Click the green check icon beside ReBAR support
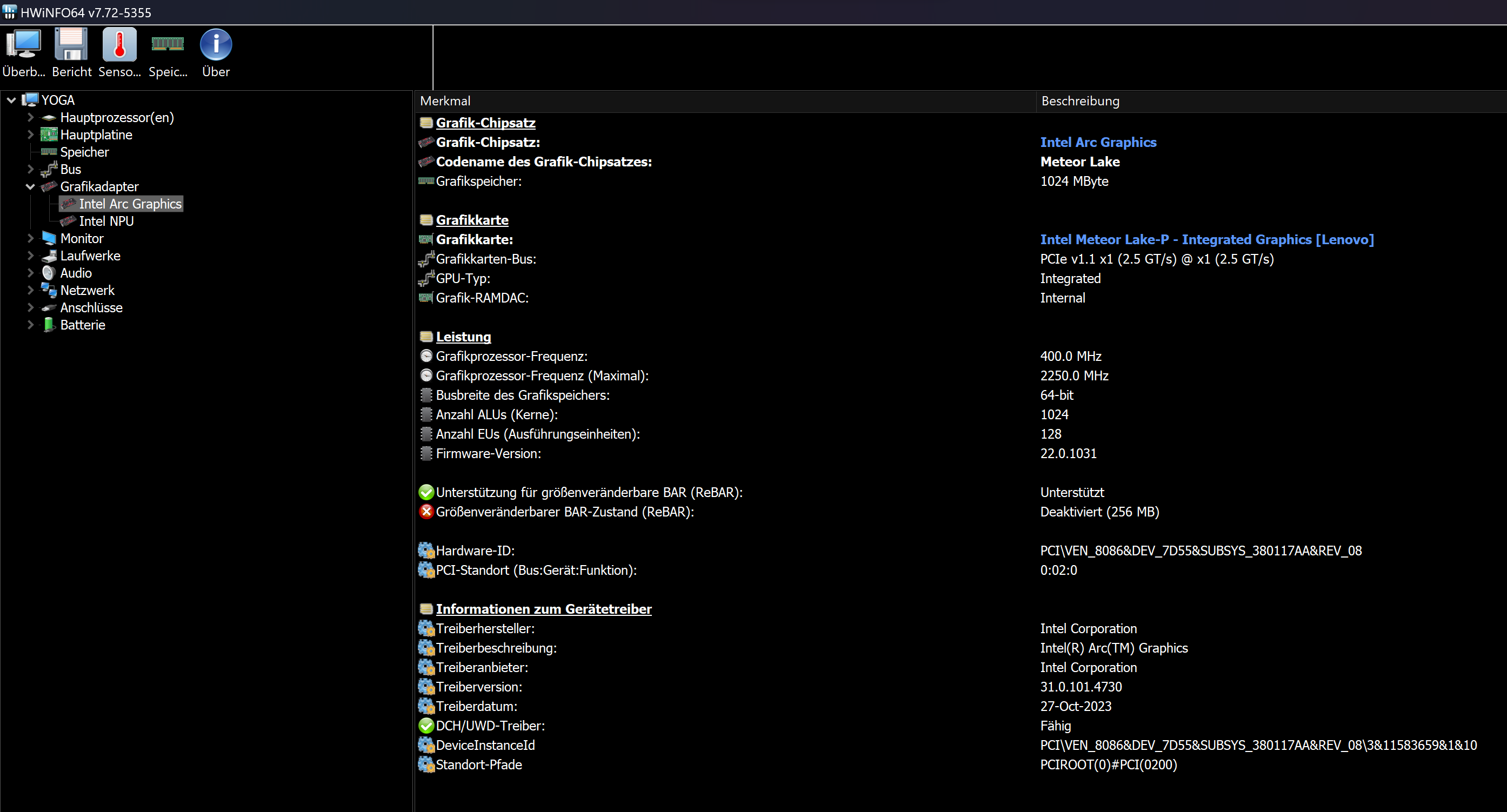 [x=426, y=492]
